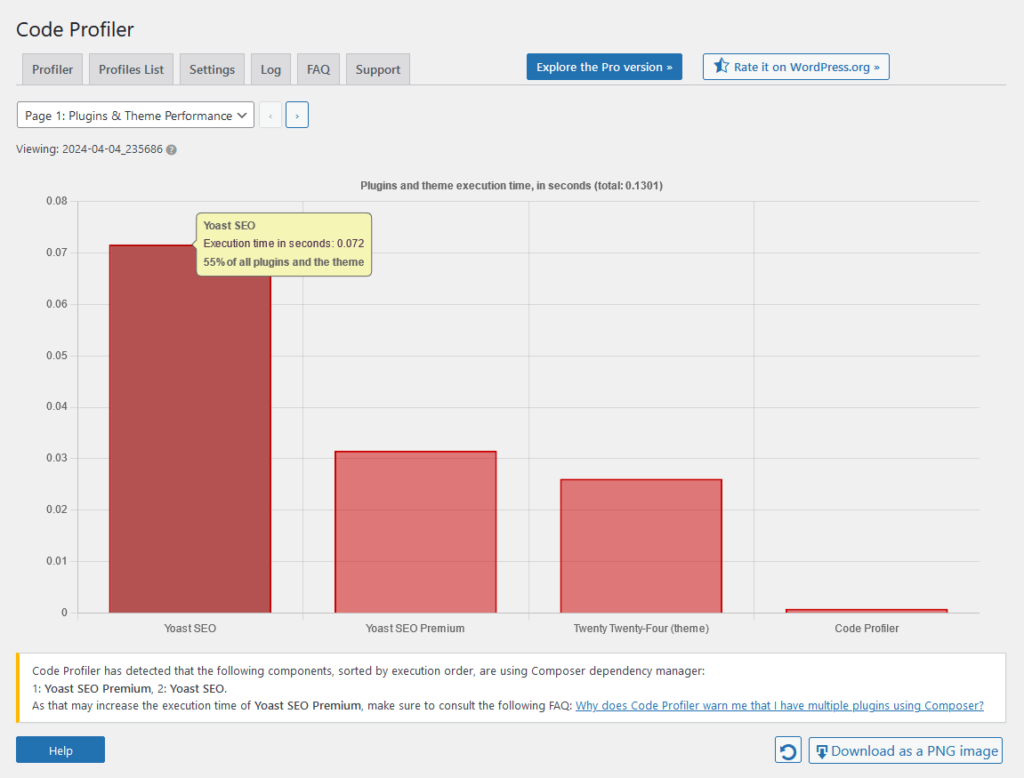Viewport: 1024px width, 778px height.
Task: Switch to the Log tab
Action: [270, 69]
